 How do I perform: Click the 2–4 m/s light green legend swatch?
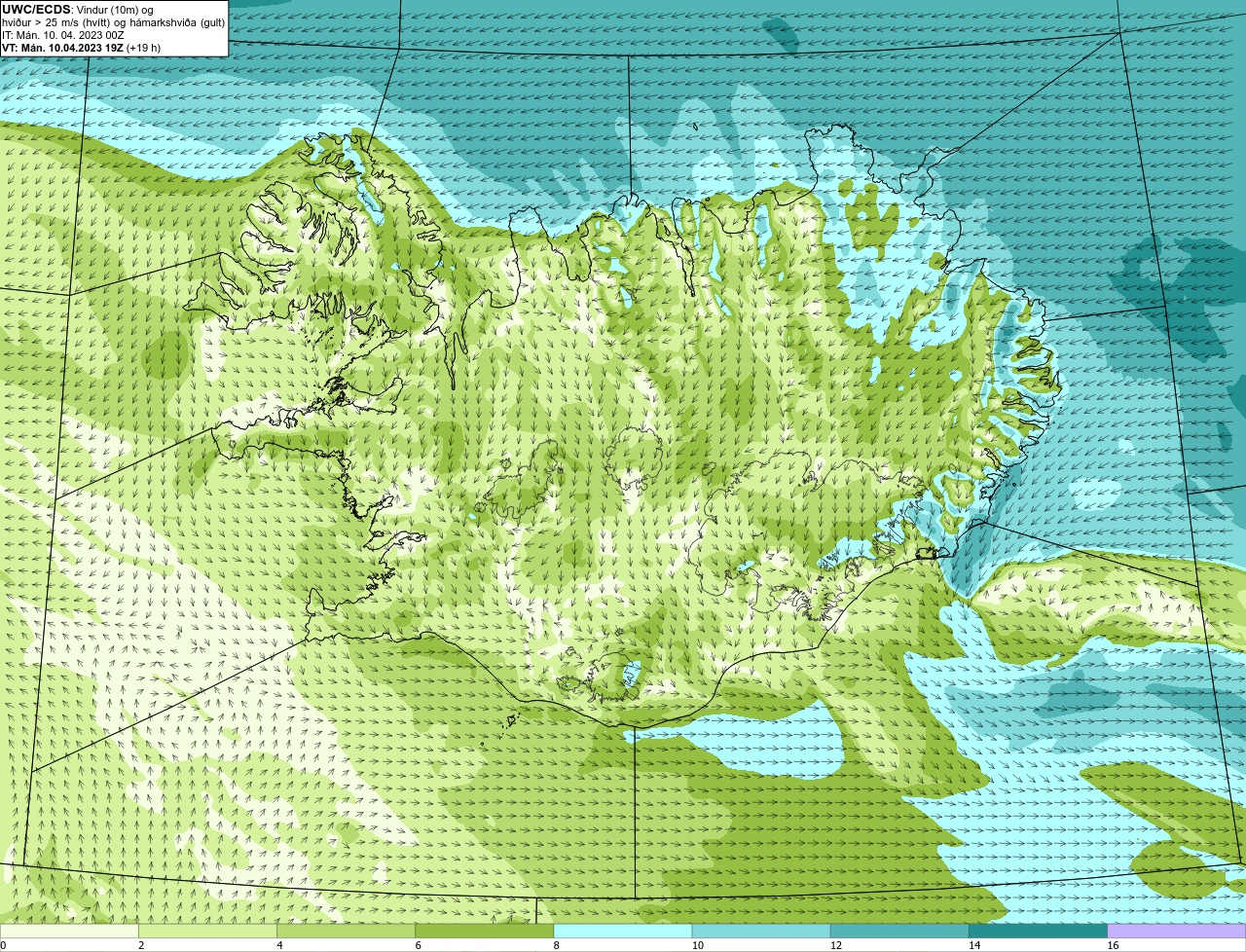[207, 931]
